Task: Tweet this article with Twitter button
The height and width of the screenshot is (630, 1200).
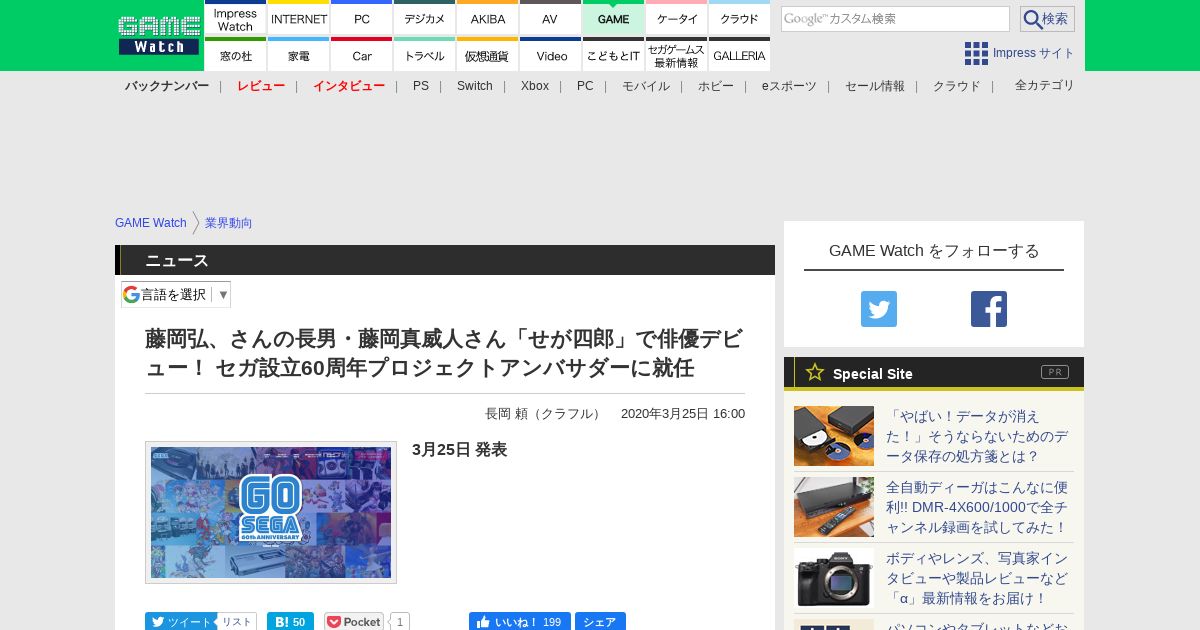Action: [x=180, y=622]
